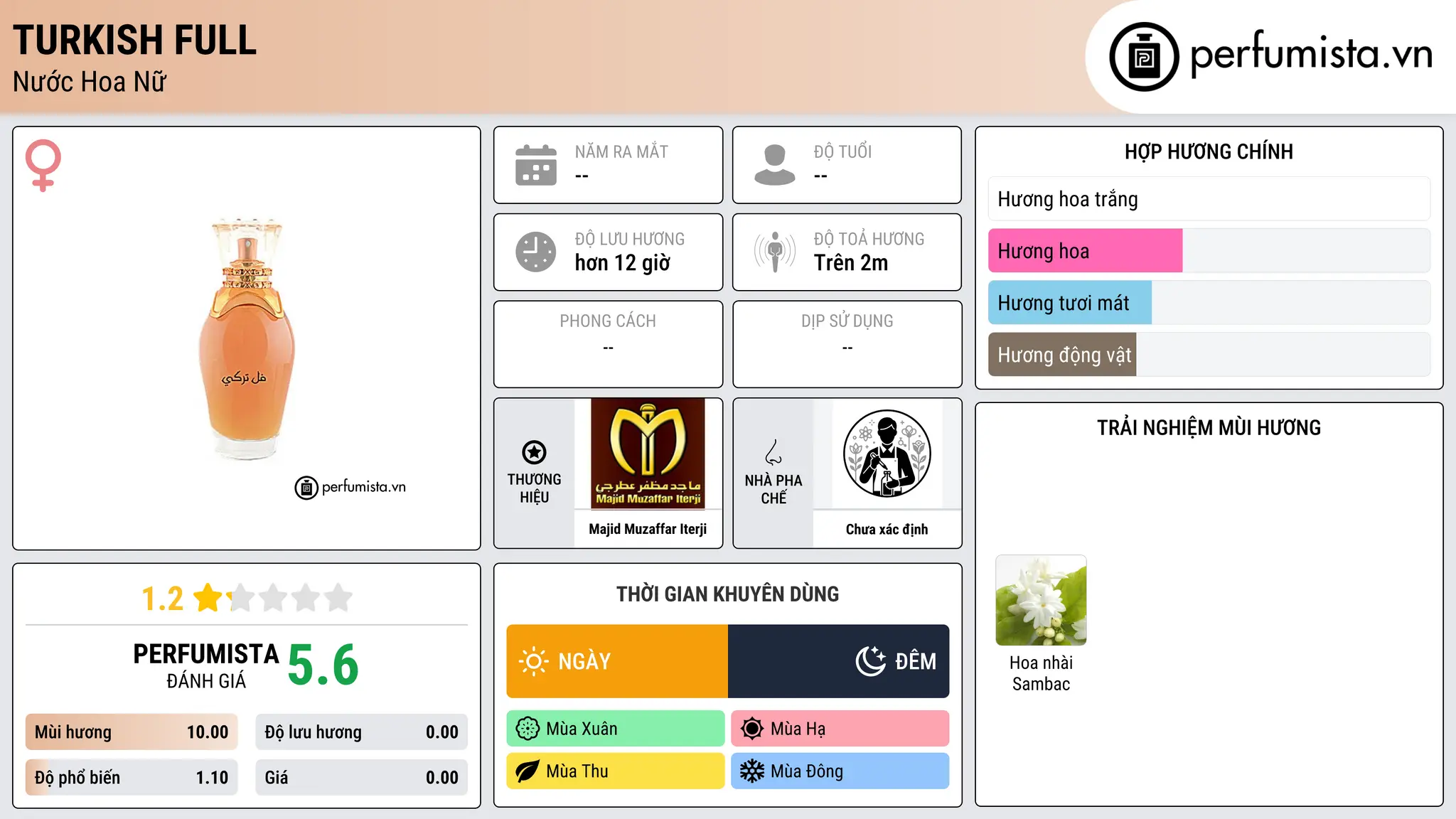Image resolution: width=1456 pixels, height=819 pixels.
Task: Select the Đêm nighttime segment
Action: click(839, 661)
